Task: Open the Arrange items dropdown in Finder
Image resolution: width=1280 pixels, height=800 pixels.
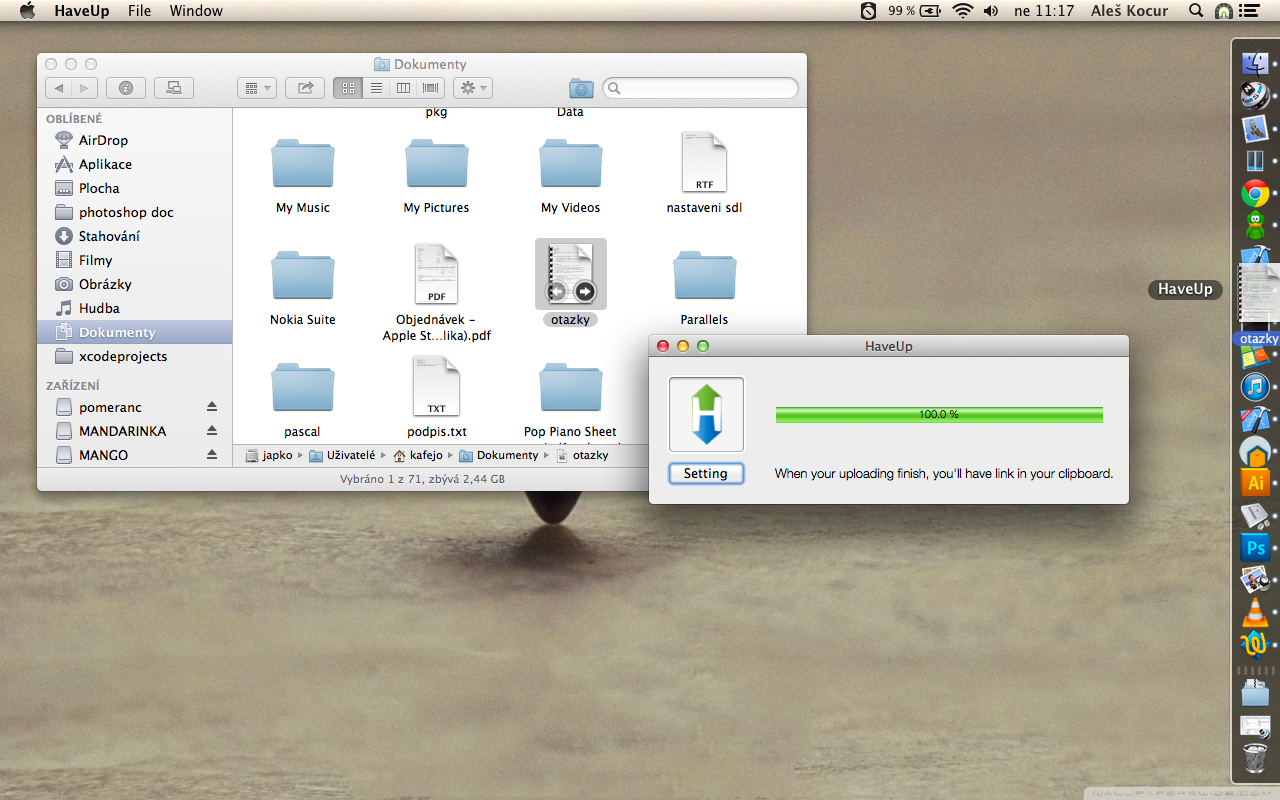Action: [256, 88]
